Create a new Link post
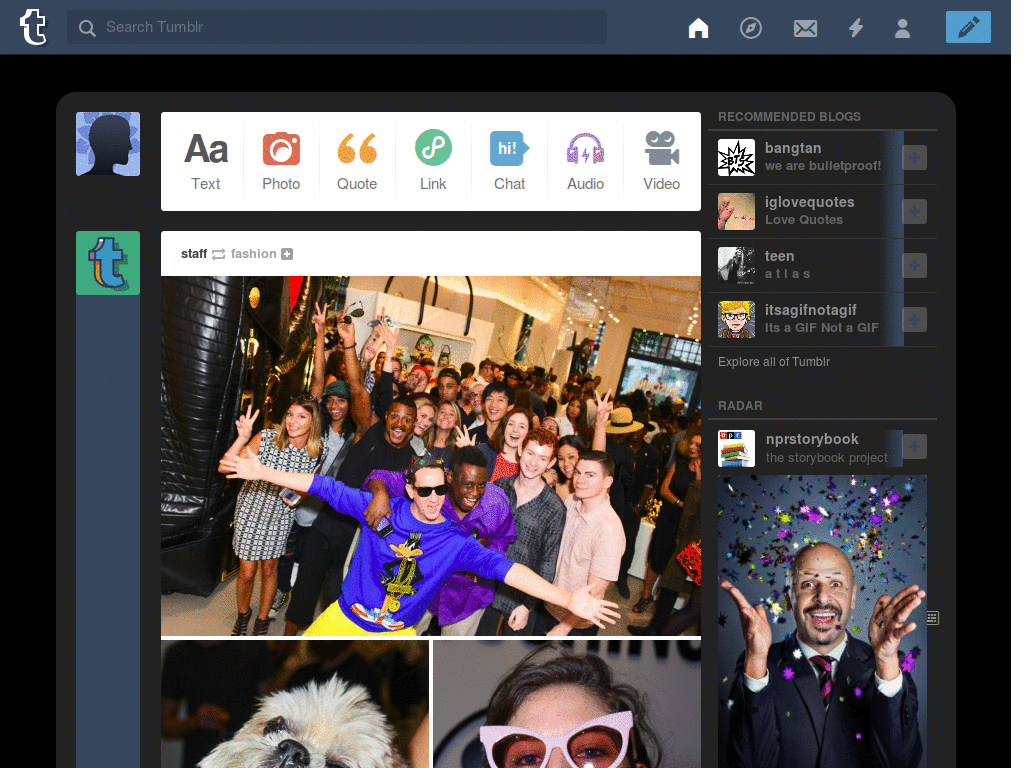This screenshot has height=768, width=1024. click(433, 161)
